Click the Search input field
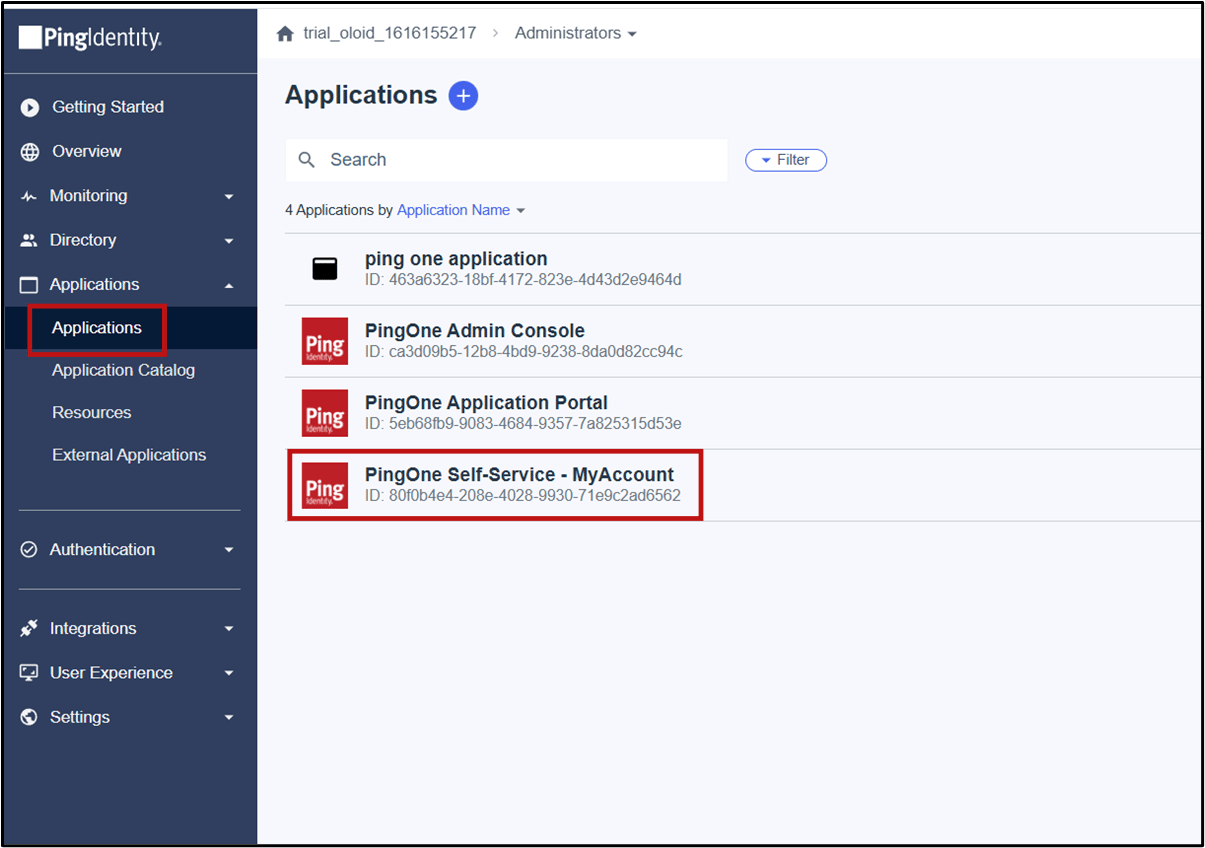 pyautogui.click(x=506, y=160)
